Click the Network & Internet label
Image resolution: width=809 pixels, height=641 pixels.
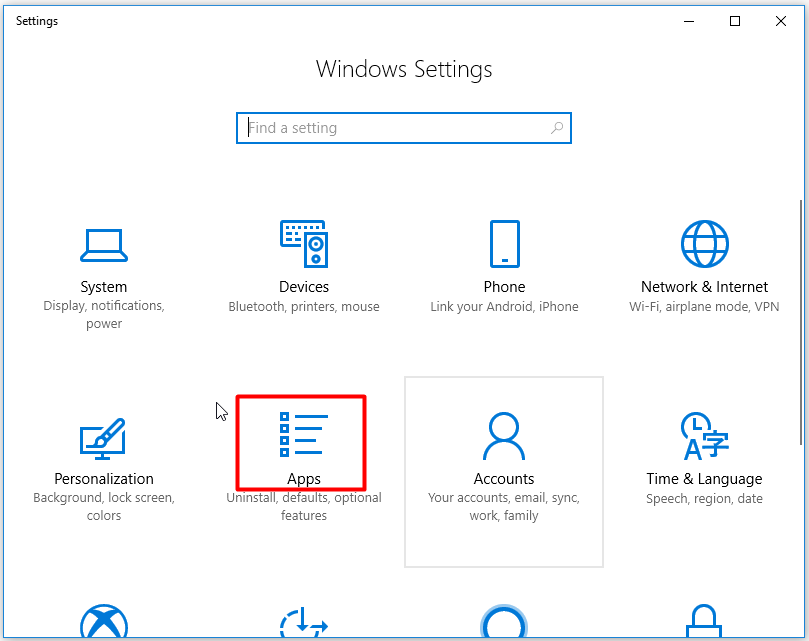pyautogui.click(x=704, y=286)
